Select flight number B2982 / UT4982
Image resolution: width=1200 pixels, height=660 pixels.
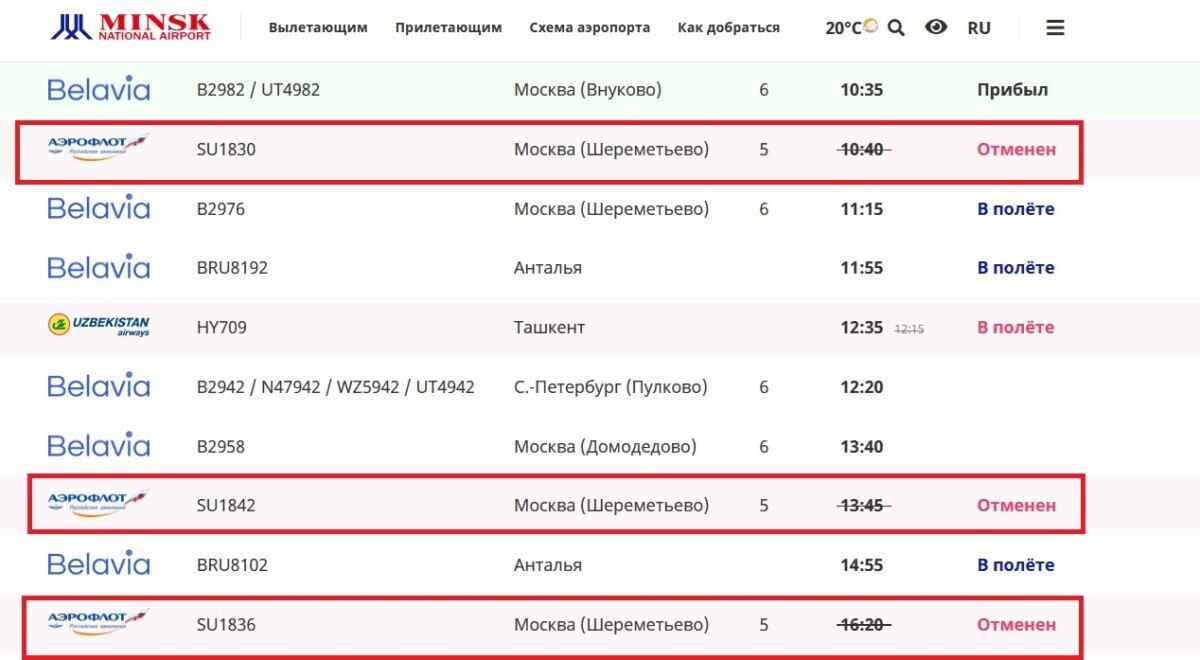click(258, 90)
